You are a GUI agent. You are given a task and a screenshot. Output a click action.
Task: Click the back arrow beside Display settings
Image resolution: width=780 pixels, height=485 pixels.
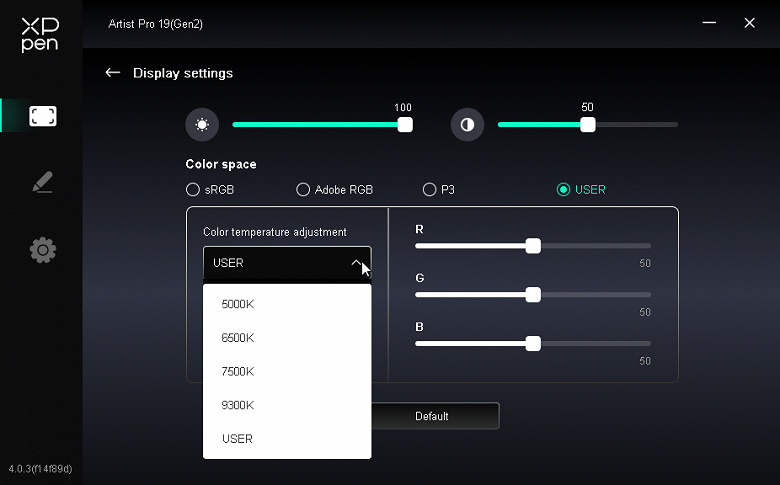tap(113, 73)
